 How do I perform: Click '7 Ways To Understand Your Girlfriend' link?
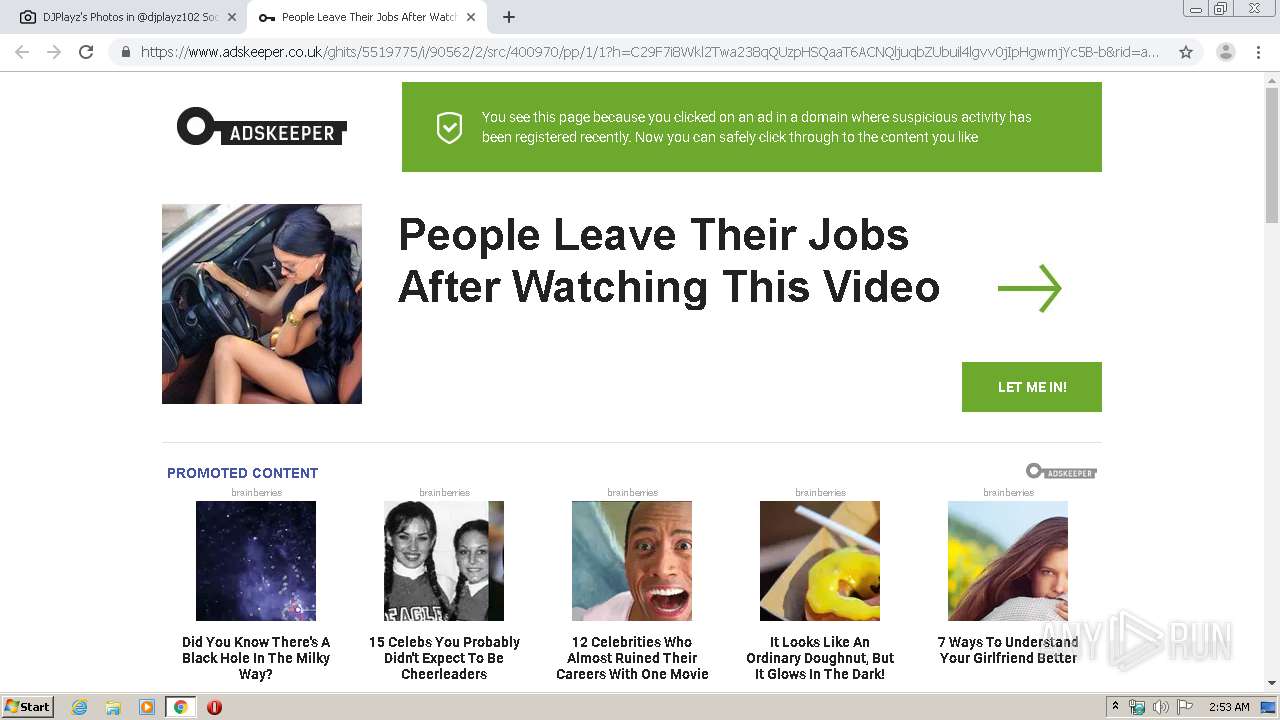(1008, 650)
